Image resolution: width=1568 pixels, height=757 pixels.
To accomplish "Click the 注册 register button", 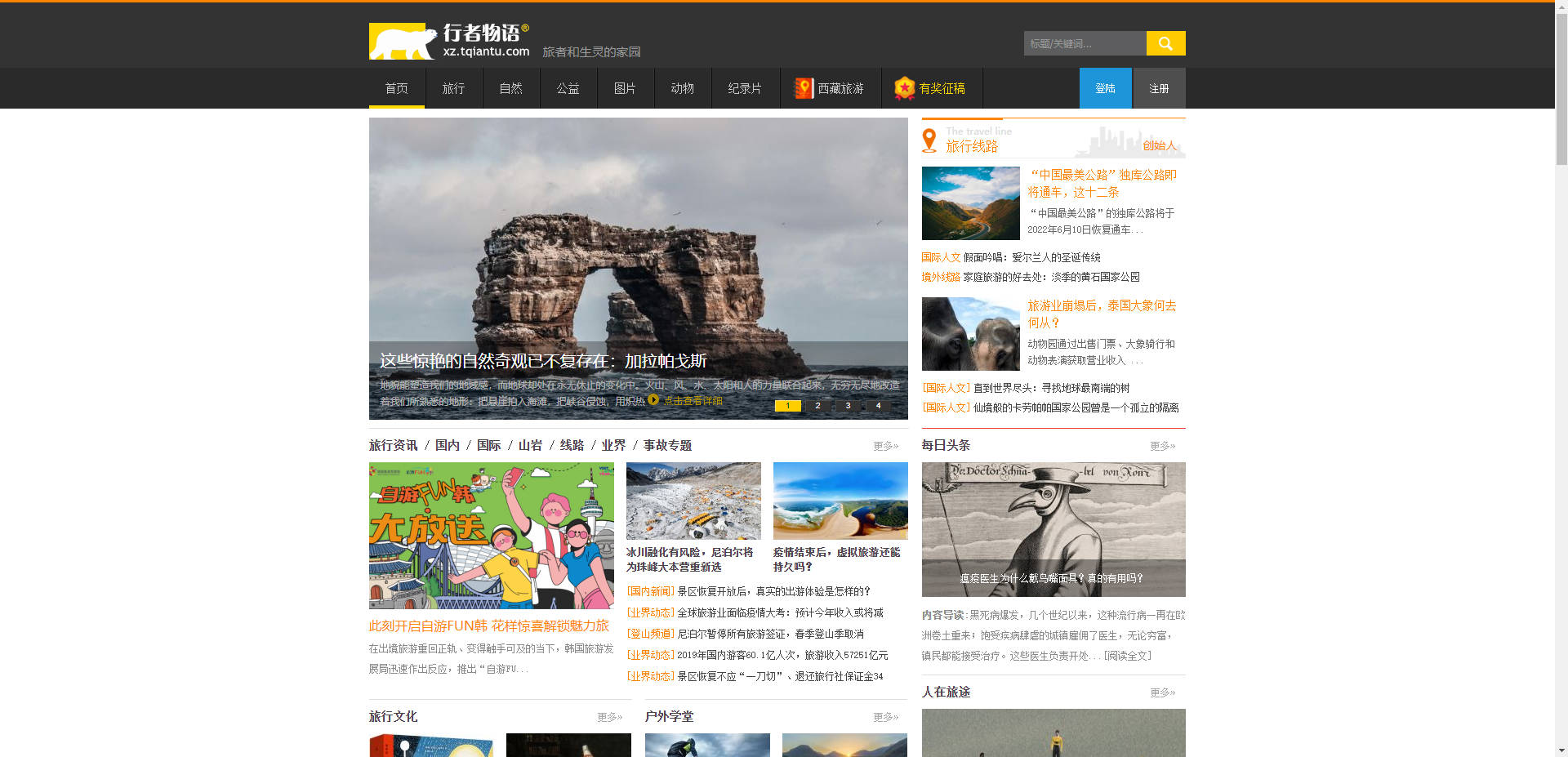I will tap(1159, 88).
